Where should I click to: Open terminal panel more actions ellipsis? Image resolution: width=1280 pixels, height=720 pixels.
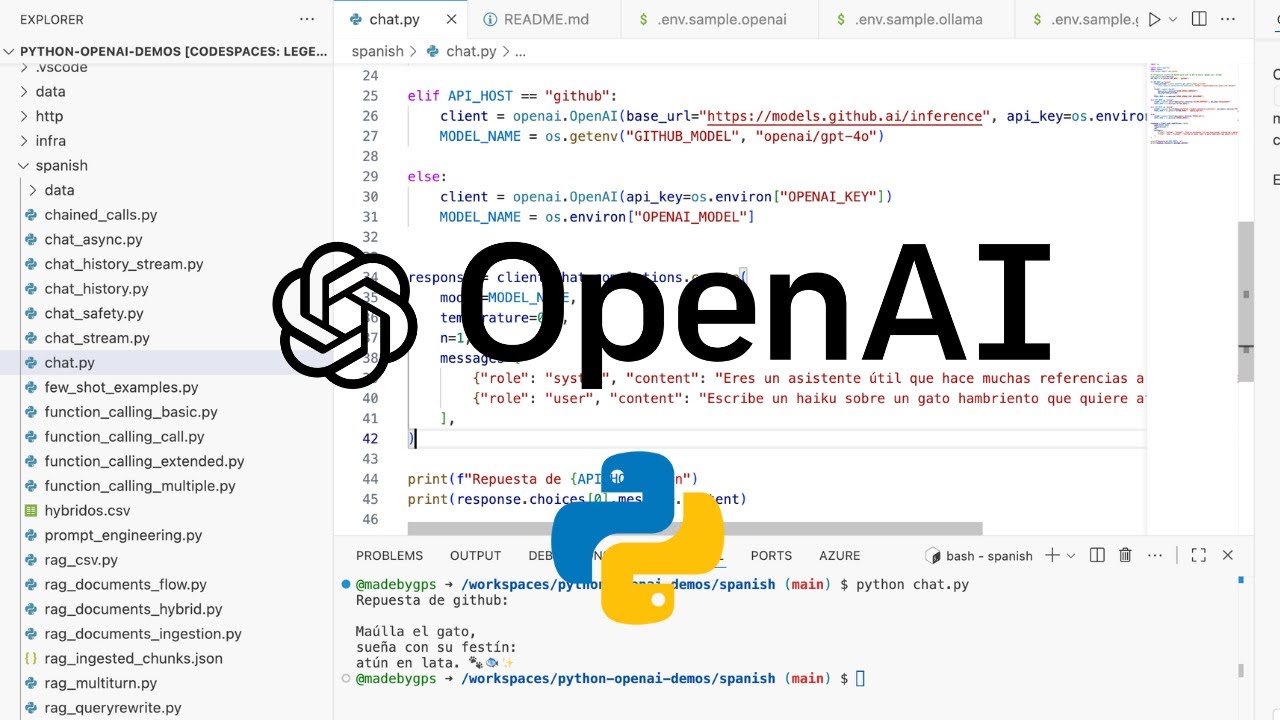pos(1156,555)
